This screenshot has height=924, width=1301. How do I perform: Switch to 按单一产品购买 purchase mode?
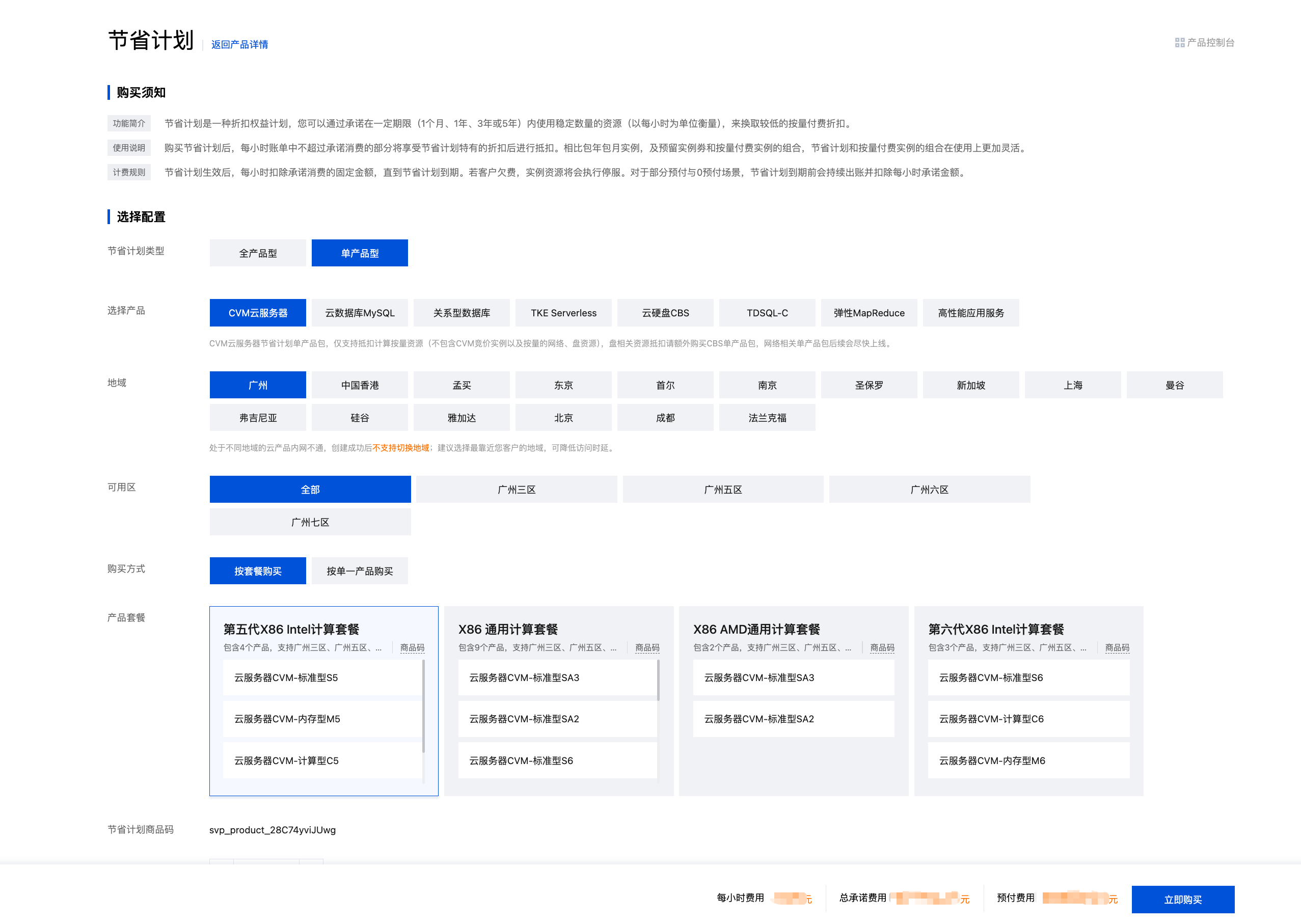[x=360, y=570]
